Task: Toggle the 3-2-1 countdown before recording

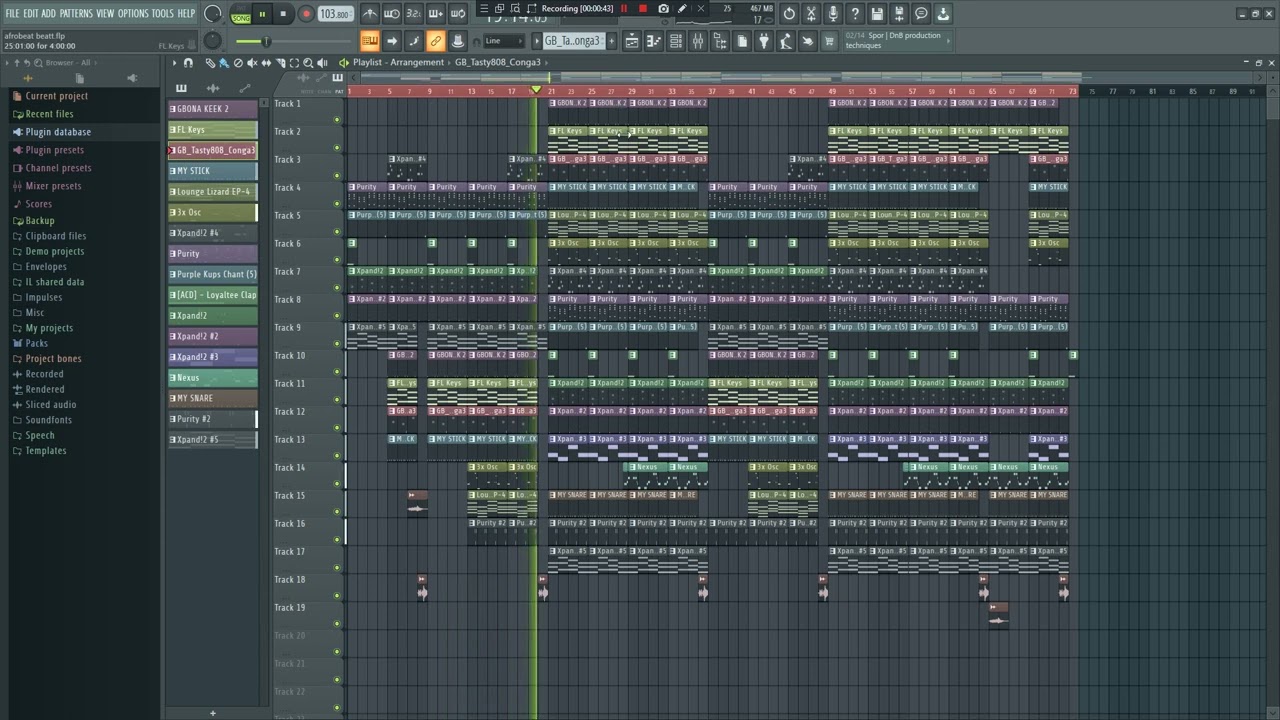Action: pos(414,14)
